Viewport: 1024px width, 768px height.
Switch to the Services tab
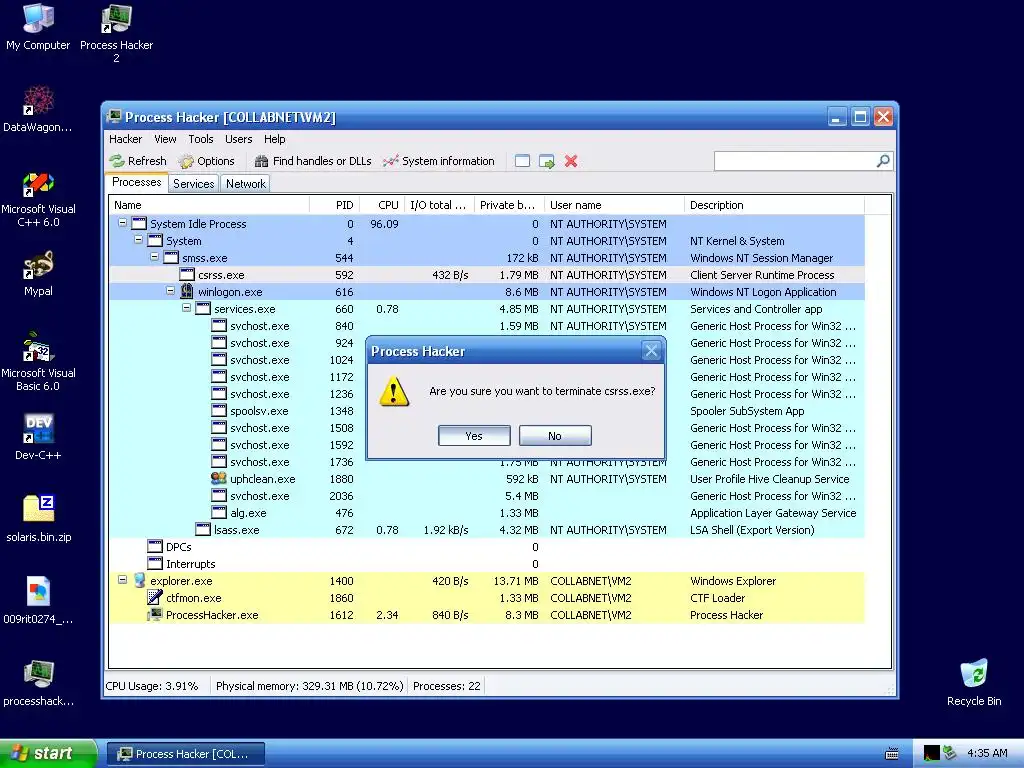click(193, 184)
